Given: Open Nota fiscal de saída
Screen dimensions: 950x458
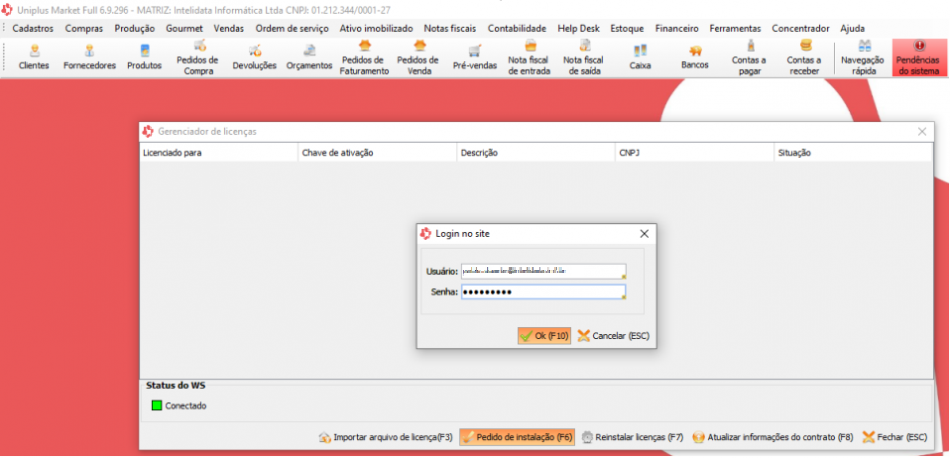Looking at the screenshot, I should tap(584, 58).
